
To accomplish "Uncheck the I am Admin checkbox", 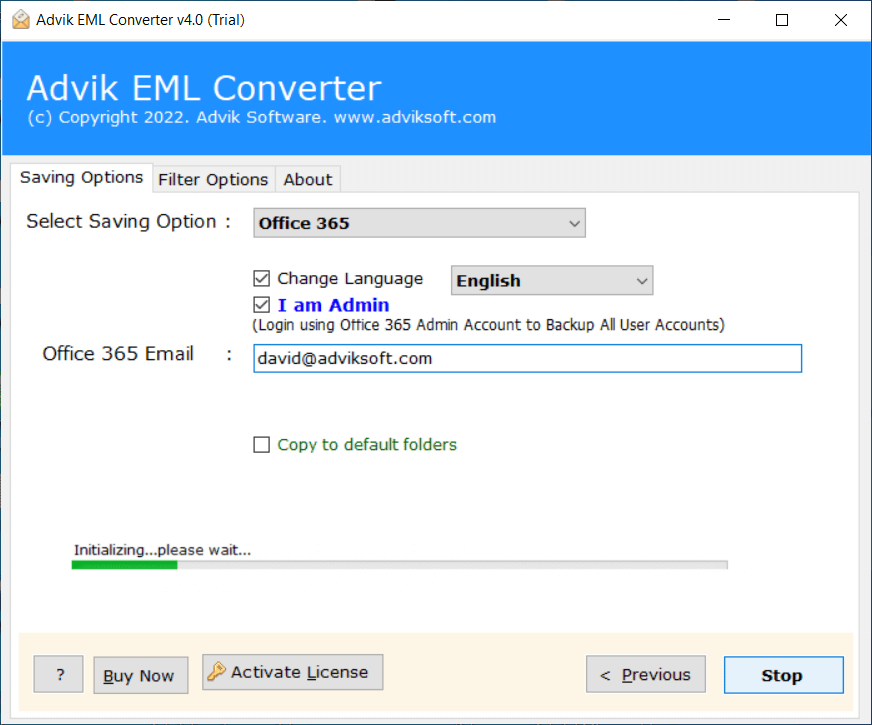I will click(261, 305).
